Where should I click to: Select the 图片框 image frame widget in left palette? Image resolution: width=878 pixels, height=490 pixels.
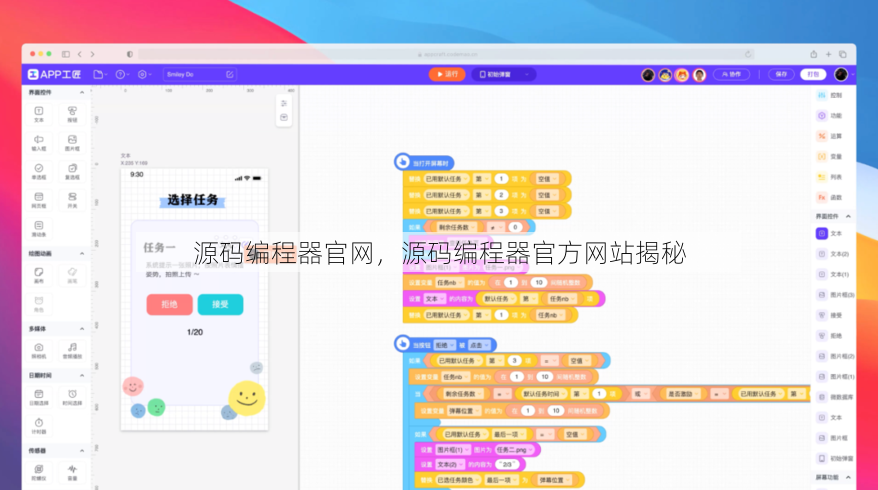pyautogui.click(x=72, y=143)
